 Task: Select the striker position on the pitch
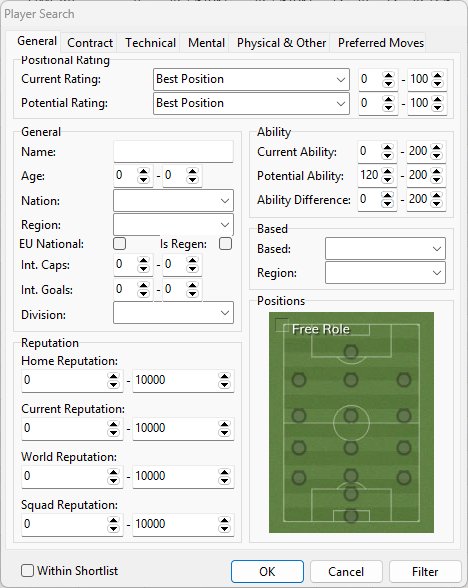pos(351,352)
